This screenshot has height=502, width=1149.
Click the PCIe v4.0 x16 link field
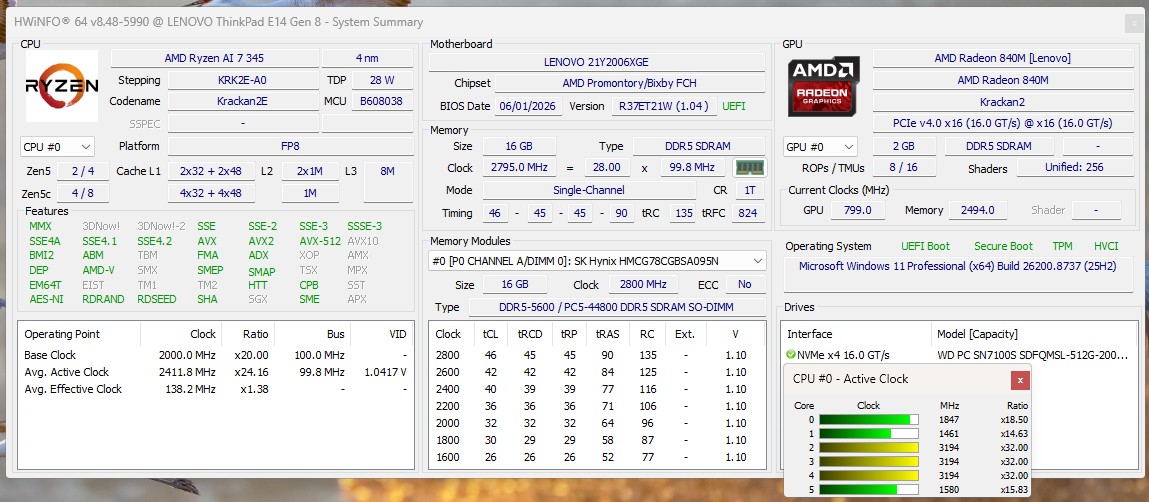[1002, 123]
